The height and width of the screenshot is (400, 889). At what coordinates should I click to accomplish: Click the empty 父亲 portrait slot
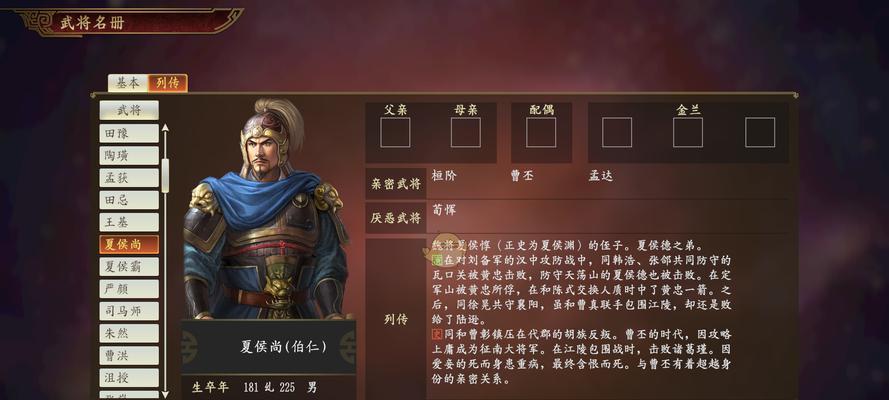pyautogui.click(x=395, y=132)
